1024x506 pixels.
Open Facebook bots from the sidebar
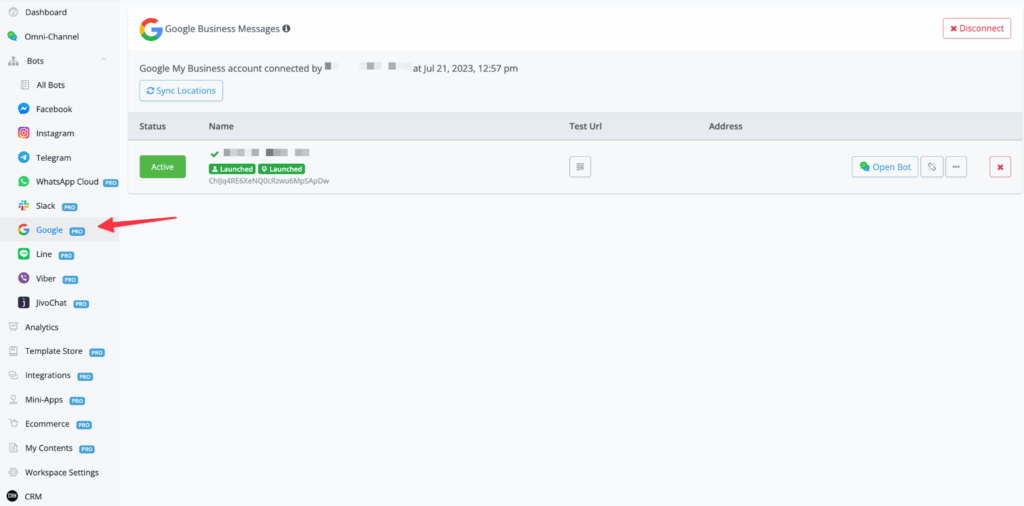(x=53, y=109)
